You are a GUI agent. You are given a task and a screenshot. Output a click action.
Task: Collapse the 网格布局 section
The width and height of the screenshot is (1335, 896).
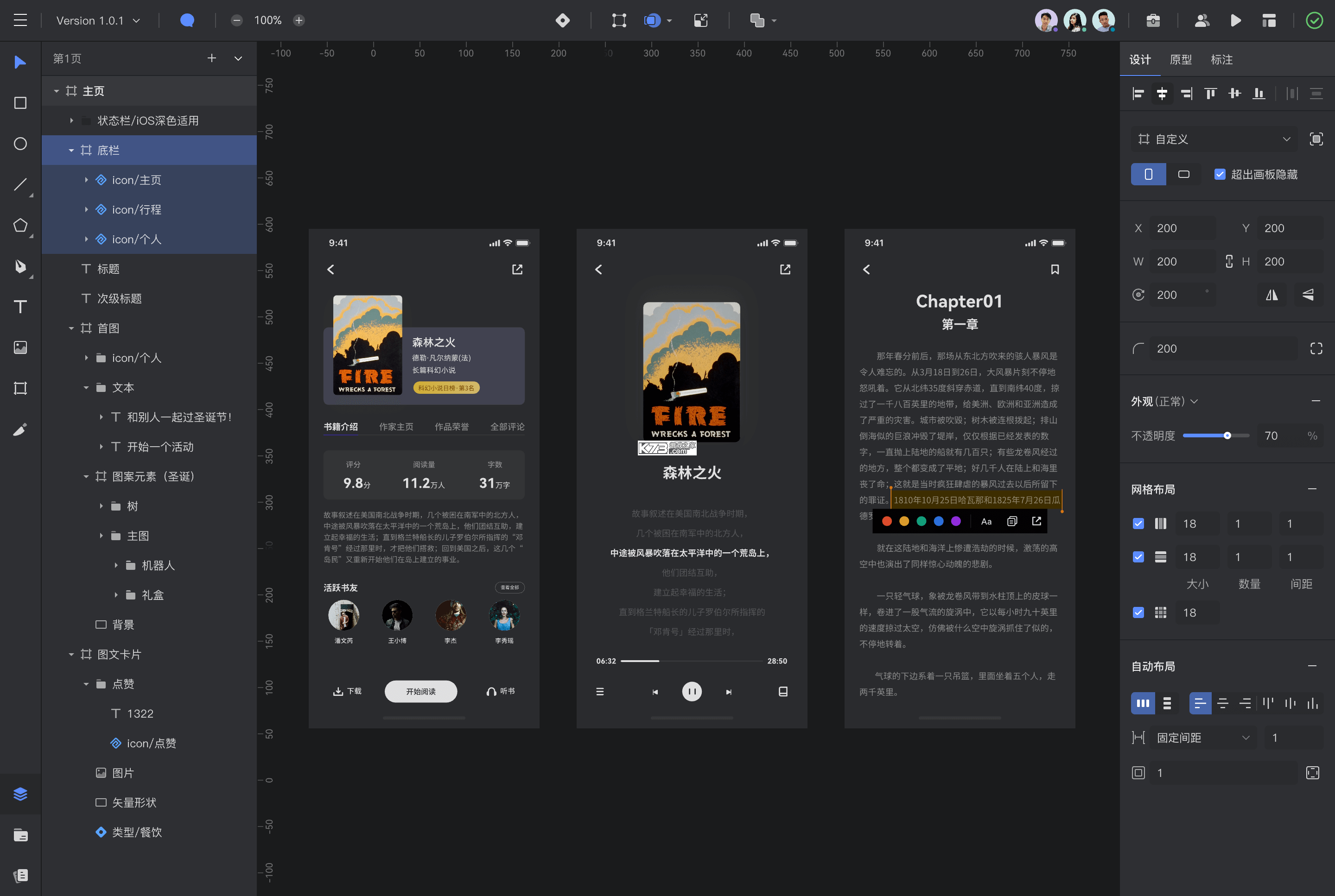coord(1312,489)
